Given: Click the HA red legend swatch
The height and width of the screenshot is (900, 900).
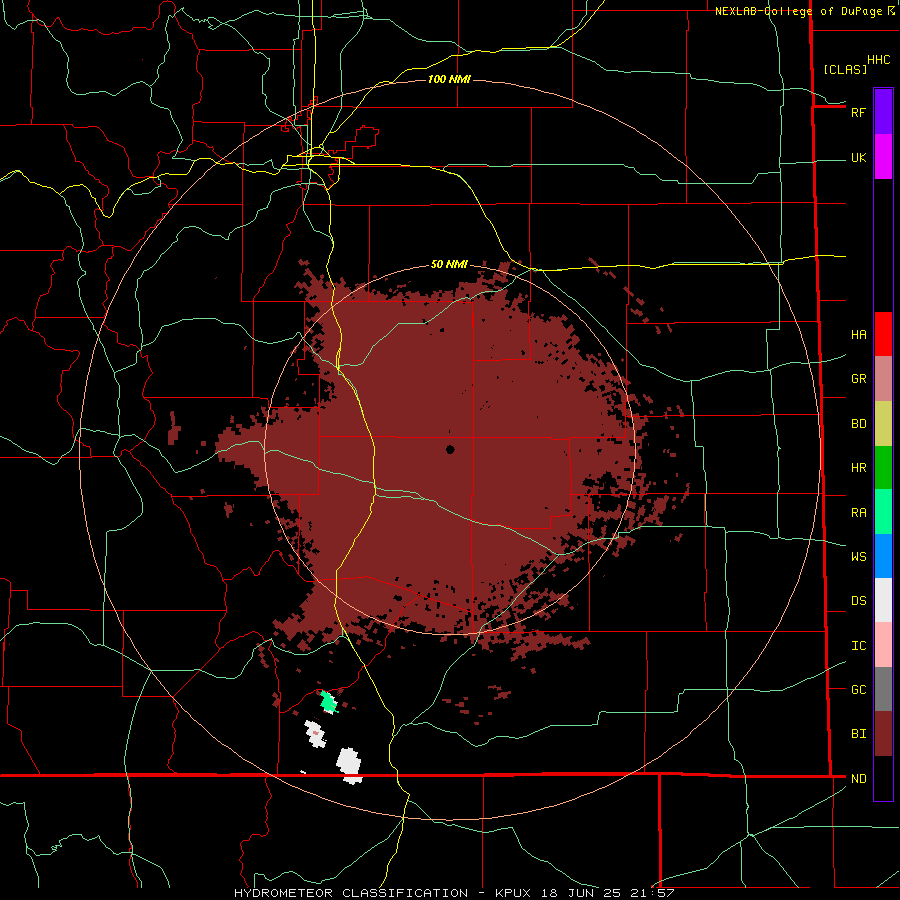Looking at the screenshot, I should point(883,334).
